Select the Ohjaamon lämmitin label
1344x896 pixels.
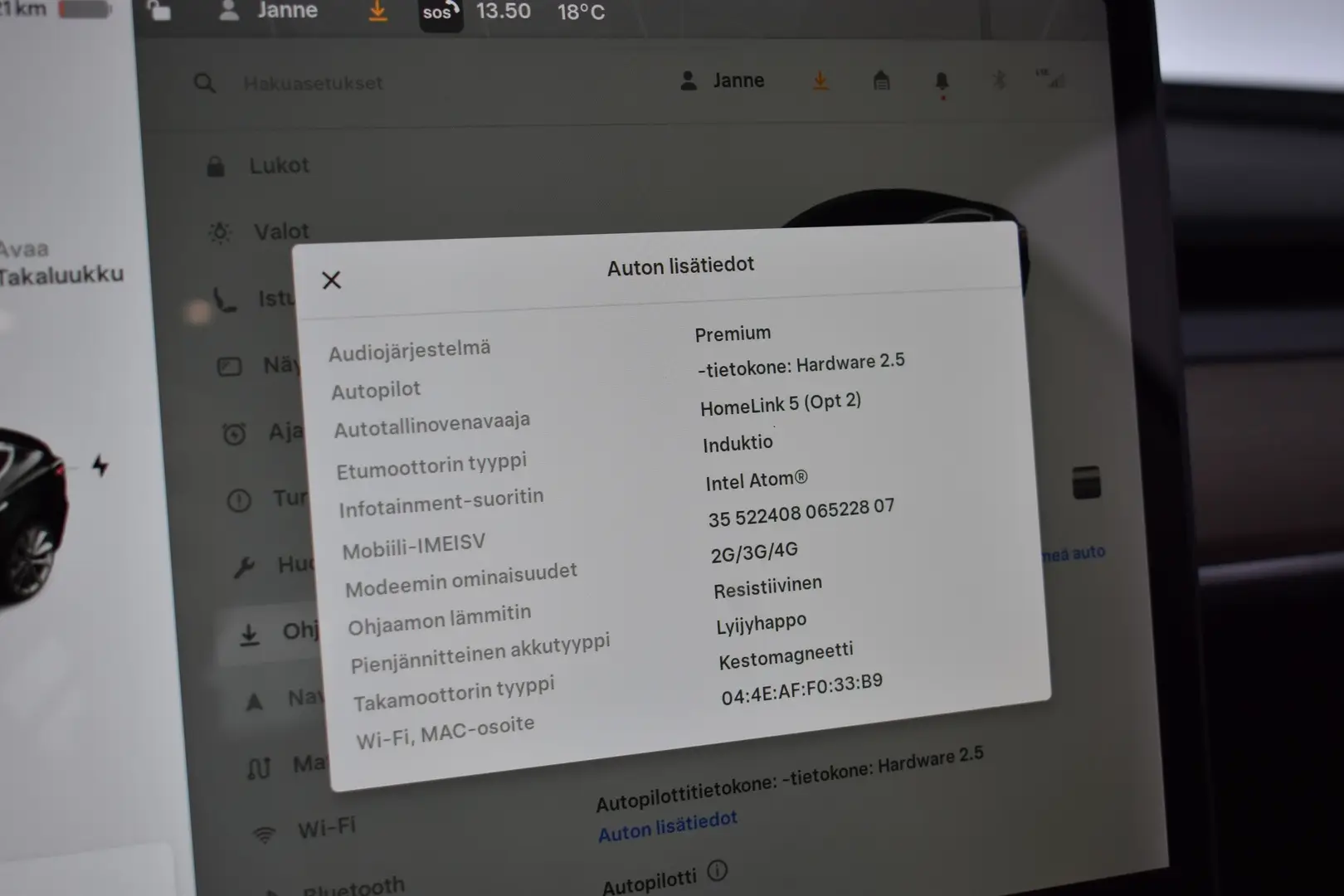[440, 619]
